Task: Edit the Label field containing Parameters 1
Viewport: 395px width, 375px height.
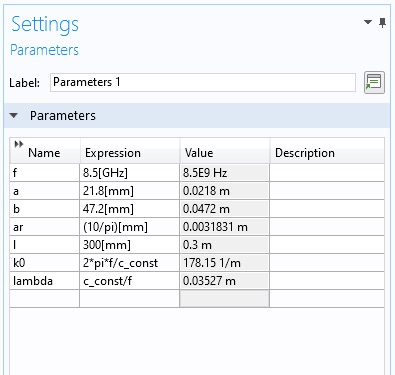Action: pyautogui.click(x=203, y=82)
